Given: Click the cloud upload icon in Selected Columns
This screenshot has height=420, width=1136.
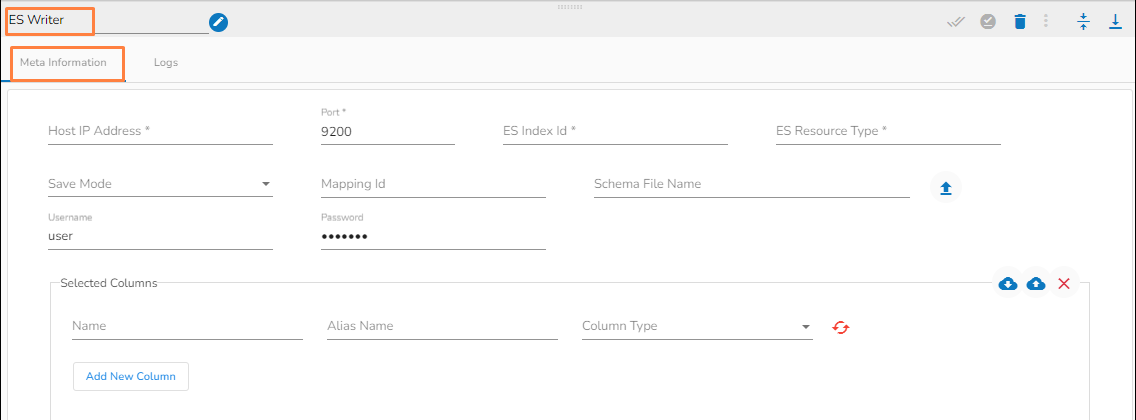Looking at the screenshot, I should click(x=1036, y=284).
